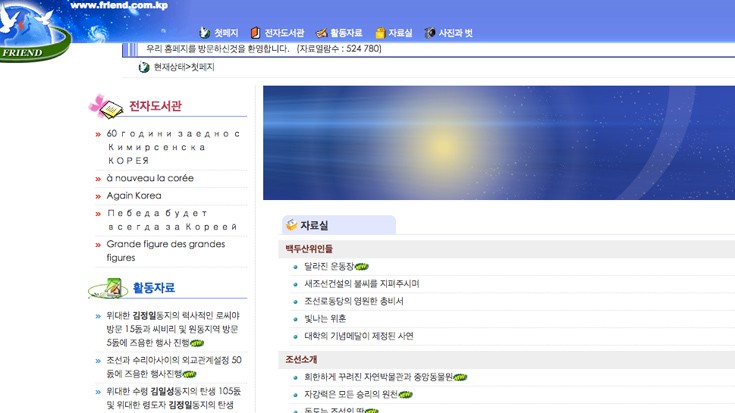Image resolution: width=735 pixels, height=413 pixels.
Task: Click the yellow folder icon beside 자료실 menu
Action: [381, 33]
